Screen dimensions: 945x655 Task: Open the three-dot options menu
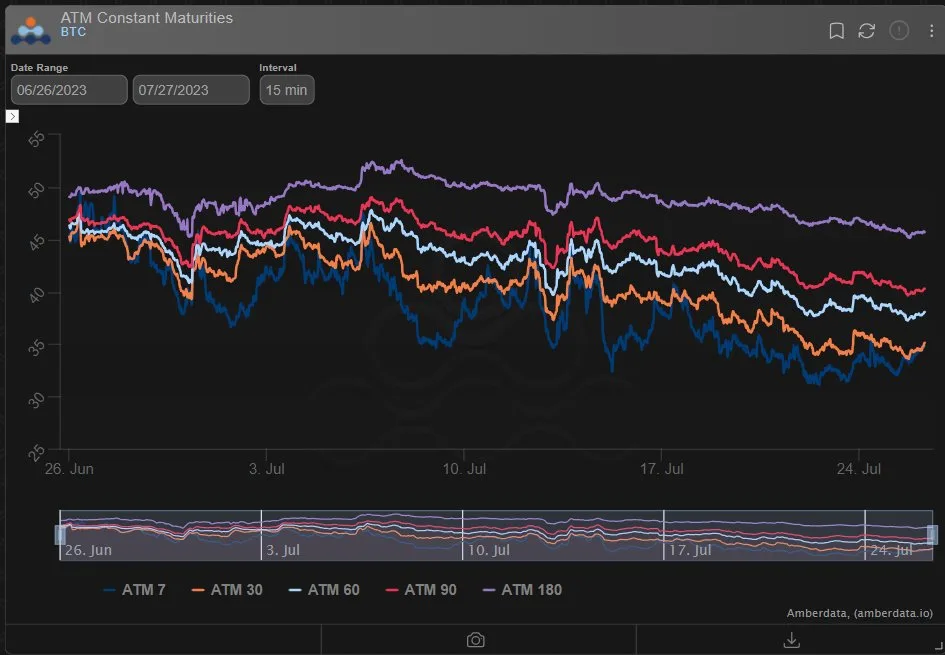(x=931, y=31)
